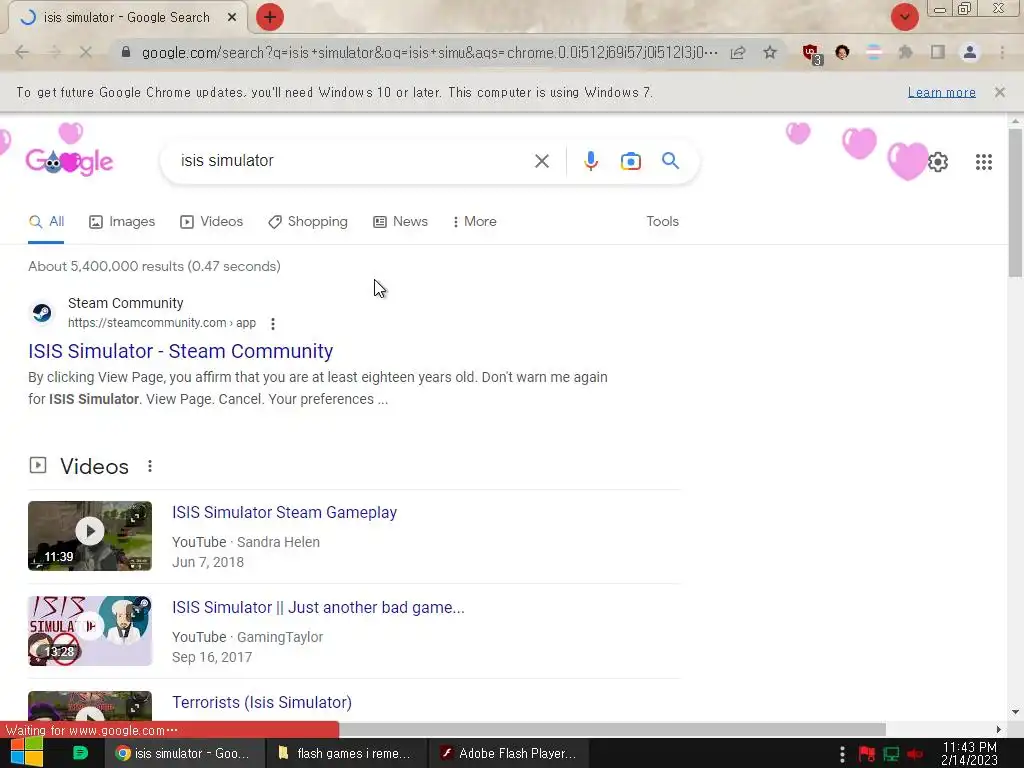
Task: Switch to the Images tab
Action: (x=122, y=221)
